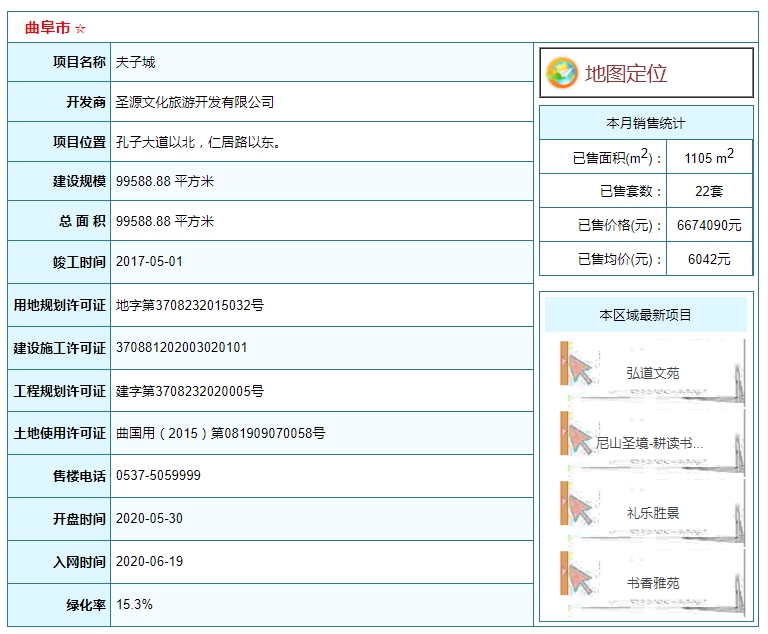Open the 礼乐胜景 project link
The image size is (768, 634).
(x=652, y=513)
